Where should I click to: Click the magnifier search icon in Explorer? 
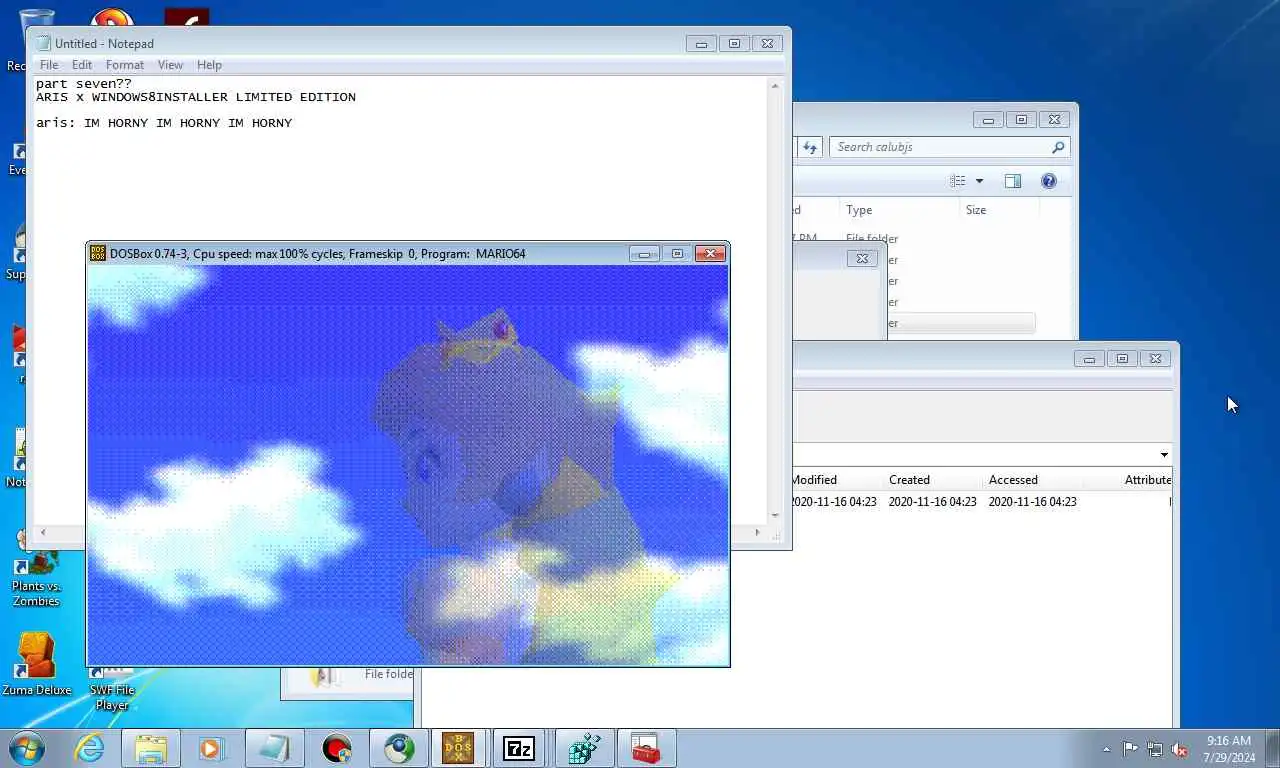click(x=1058, y=147)
